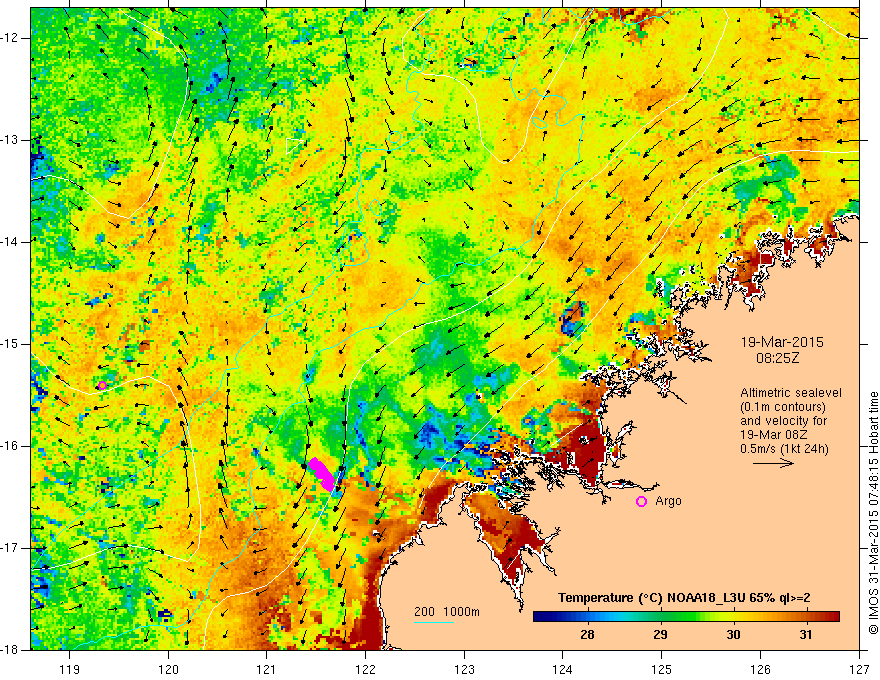
Task: Click latitude axis label '-17'
Action: coord(10,548)
